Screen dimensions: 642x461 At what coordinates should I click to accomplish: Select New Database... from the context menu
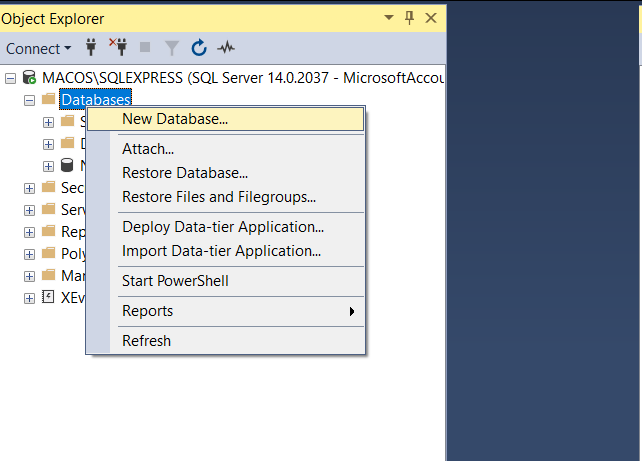coord(175,119)
